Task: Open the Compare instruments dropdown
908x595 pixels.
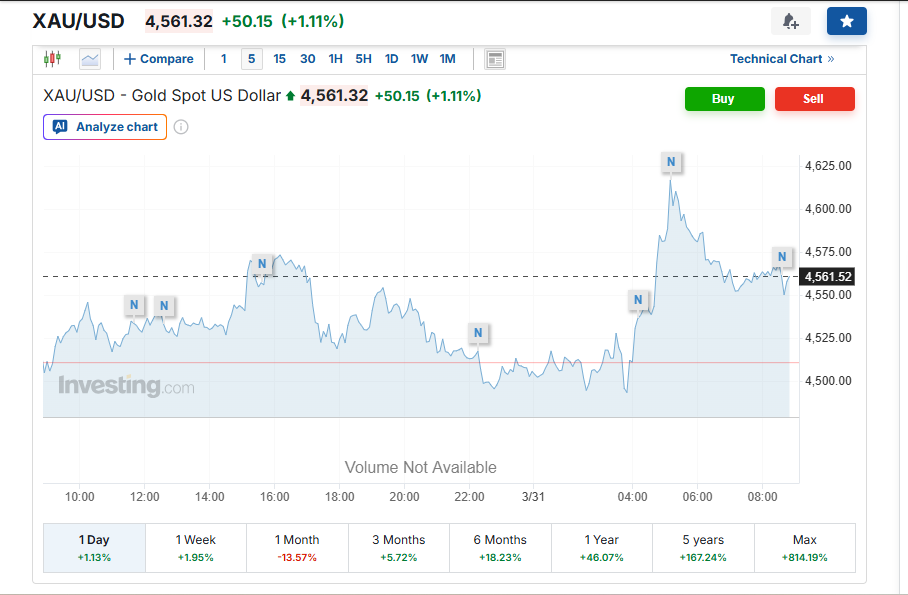Action: click(x=158, y=59)
